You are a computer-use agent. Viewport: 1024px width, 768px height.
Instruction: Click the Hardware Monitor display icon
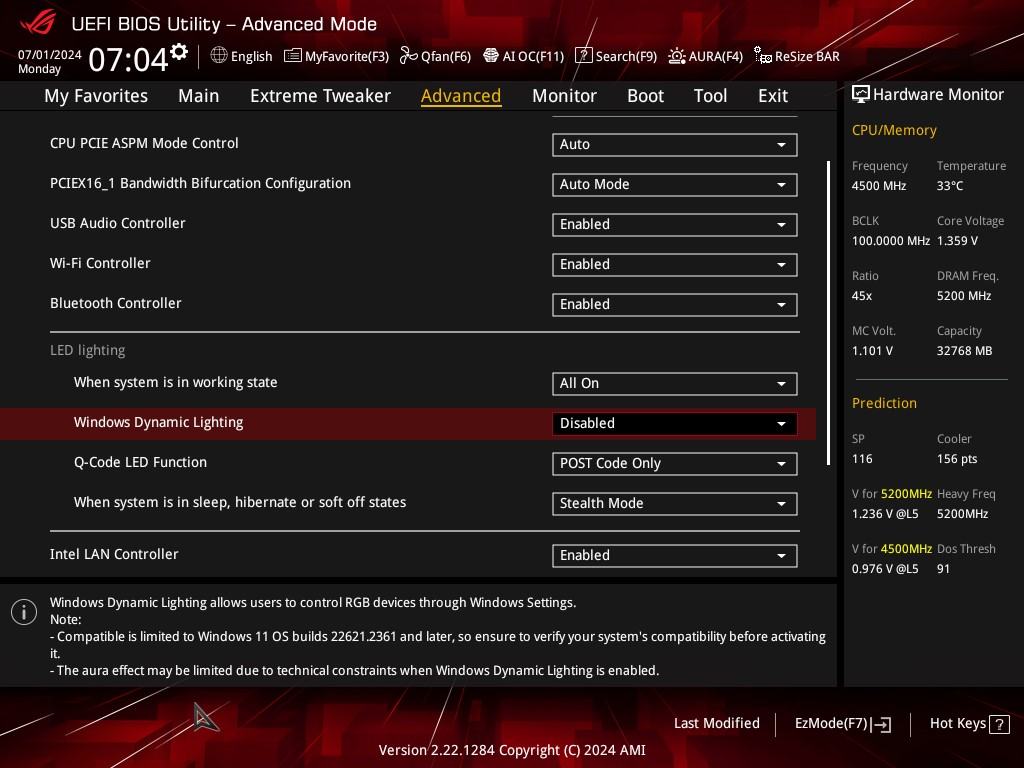tap(861, 94)
